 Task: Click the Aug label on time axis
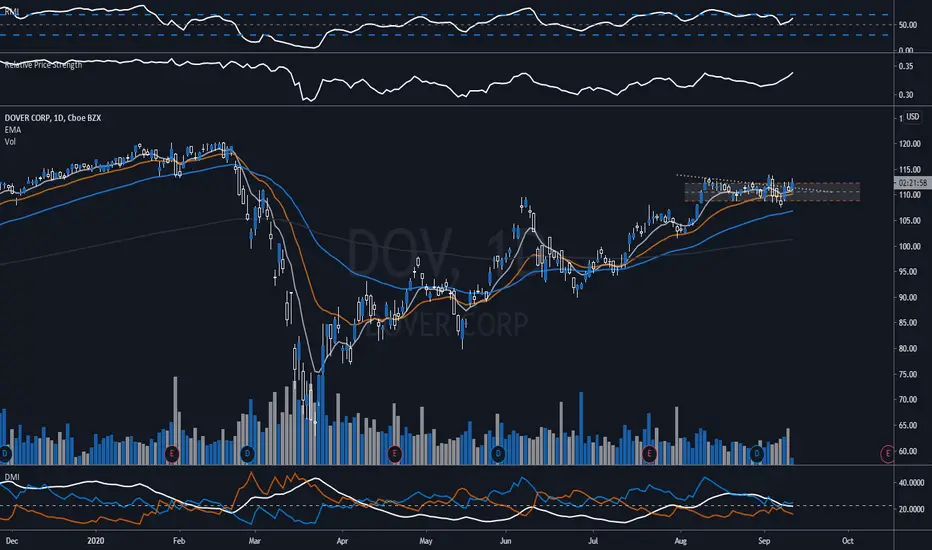click(x=681, y=541)
